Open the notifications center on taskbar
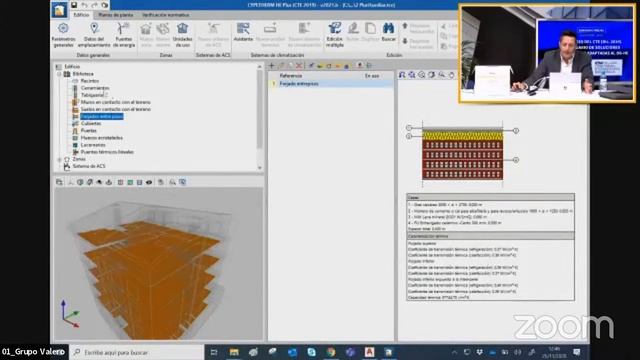Image resolution: width=640 pixels, height=360 pixels. 576,352
